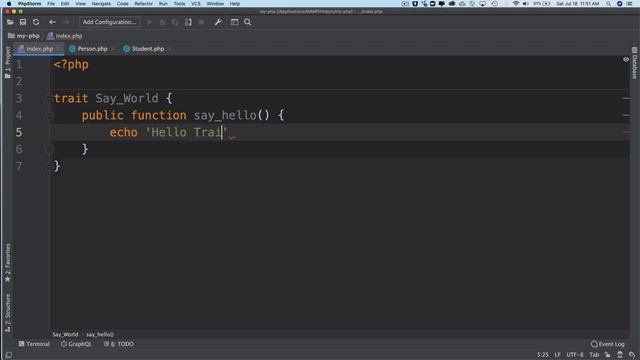Switch to the Student.php editor tab
Image resolution: width=640 pixels, height=360 pixels.
pyautogui.click(x=144, y=49)
